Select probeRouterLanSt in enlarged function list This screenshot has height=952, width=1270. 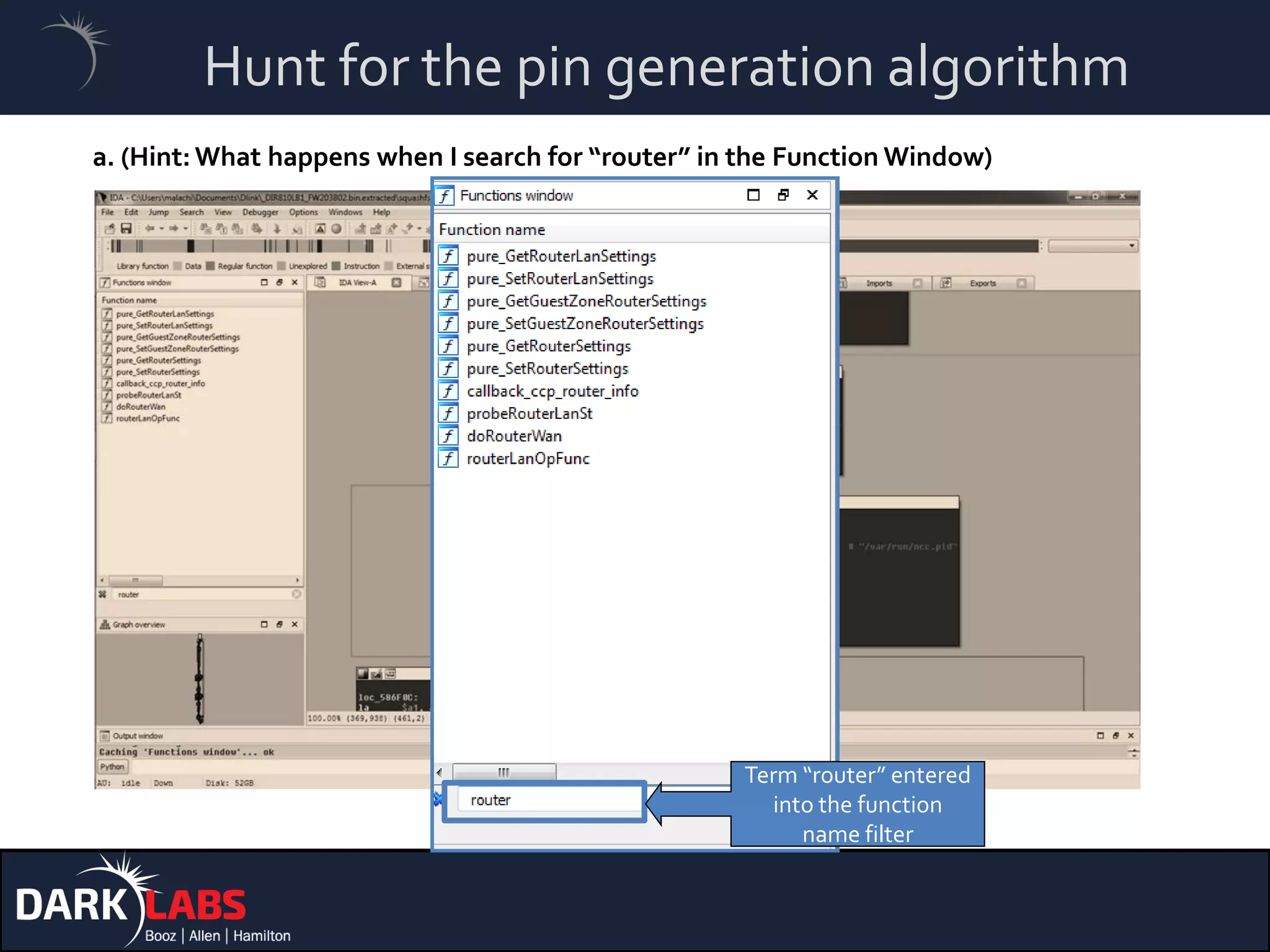pos(530,413)
